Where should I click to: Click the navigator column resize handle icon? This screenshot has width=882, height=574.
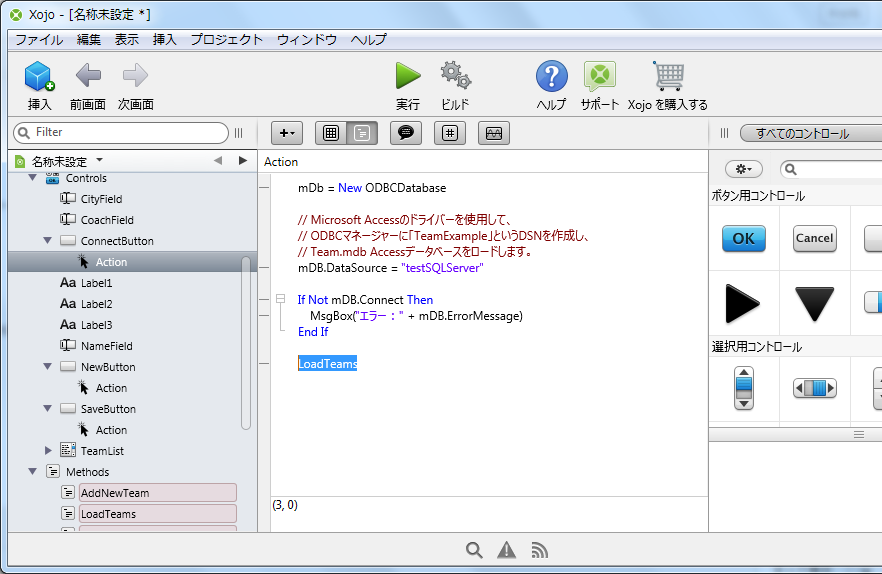click(x=238, y=133)
